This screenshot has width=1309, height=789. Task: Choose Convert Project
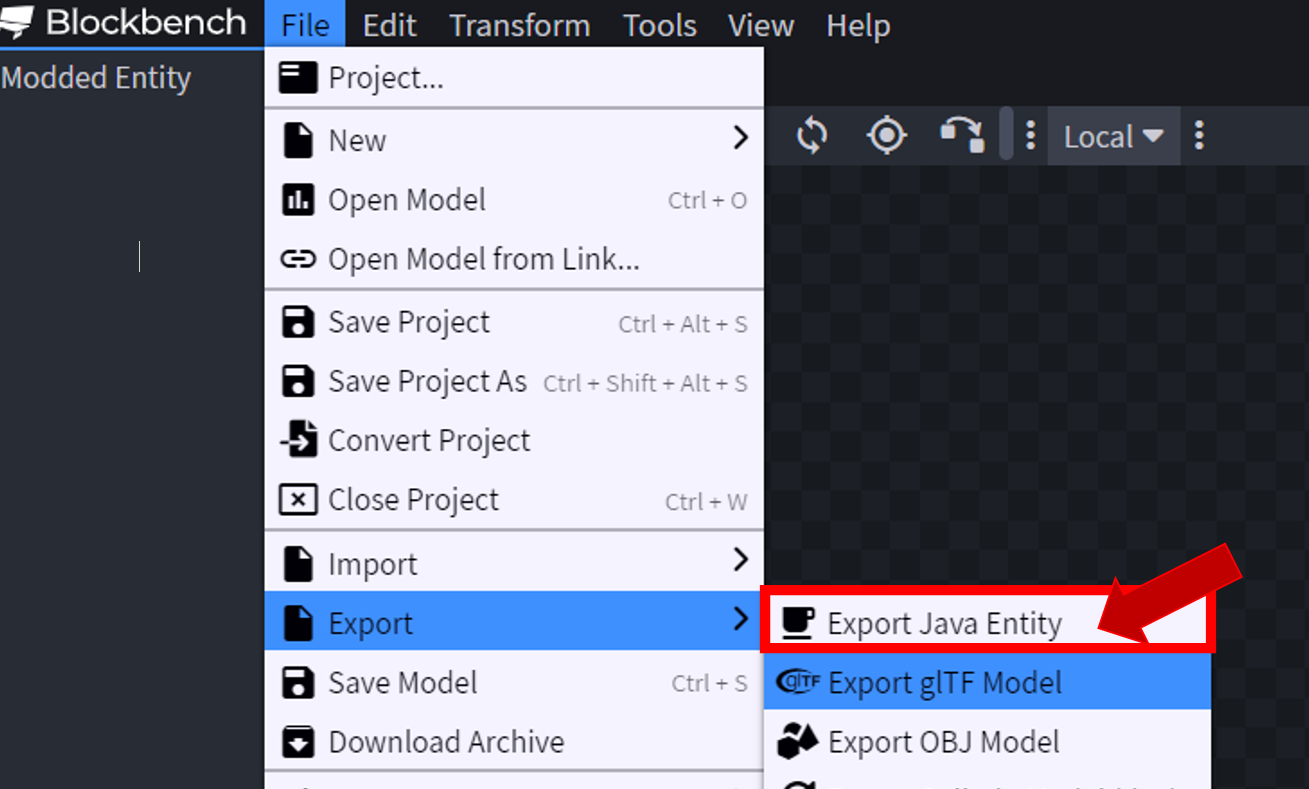tap(514, 440)
